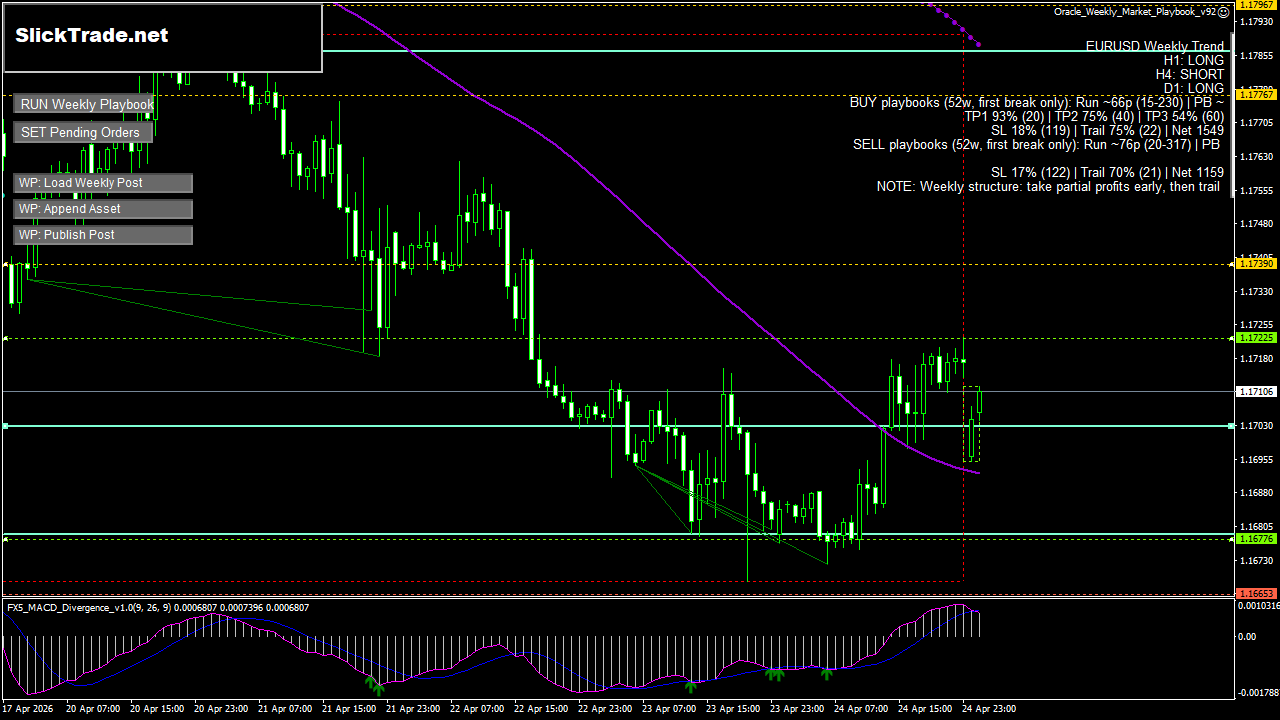Image resolution: width=1280 pixels, height=720 pixels.
Task: Click the SET Pending Orders button
Action: [84, 132]
